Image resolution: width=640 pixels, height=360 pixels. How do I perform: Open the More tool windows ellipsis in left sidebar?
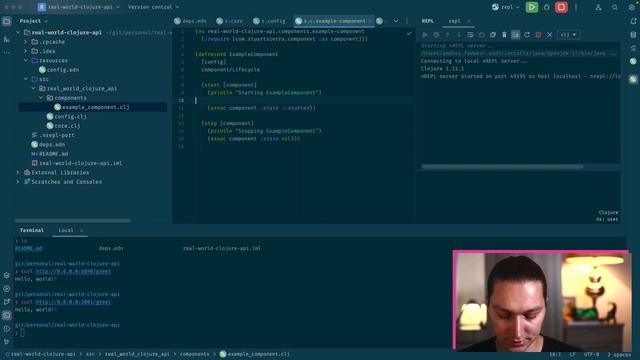(7, 52)
